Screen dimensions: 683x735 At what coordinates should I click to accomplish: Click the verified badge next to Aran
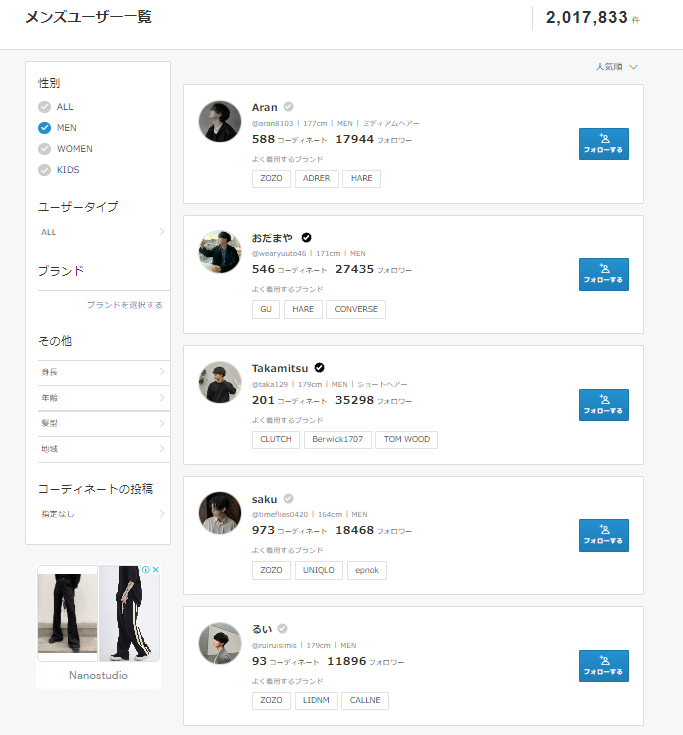289,107
